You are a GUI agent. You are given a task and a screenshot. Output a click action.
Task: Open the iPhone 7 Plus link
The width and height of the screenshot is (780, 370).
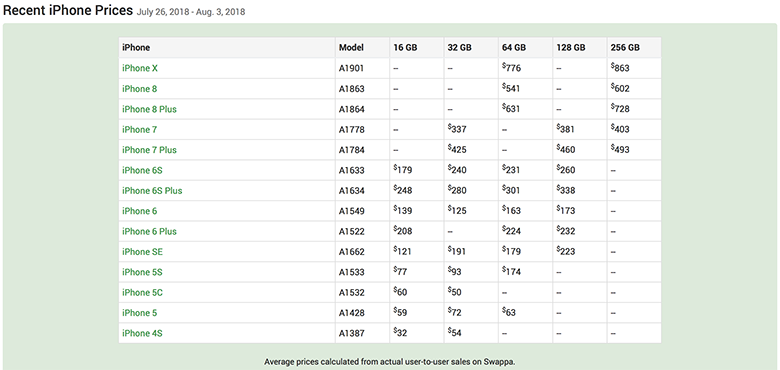pos(149,150)
